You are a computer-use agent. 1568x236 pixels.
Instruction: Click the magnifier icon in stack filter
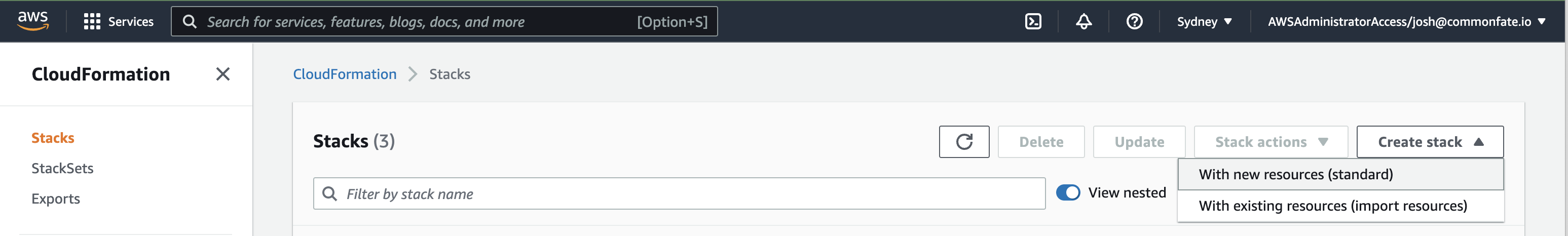(x=329, y=193)
